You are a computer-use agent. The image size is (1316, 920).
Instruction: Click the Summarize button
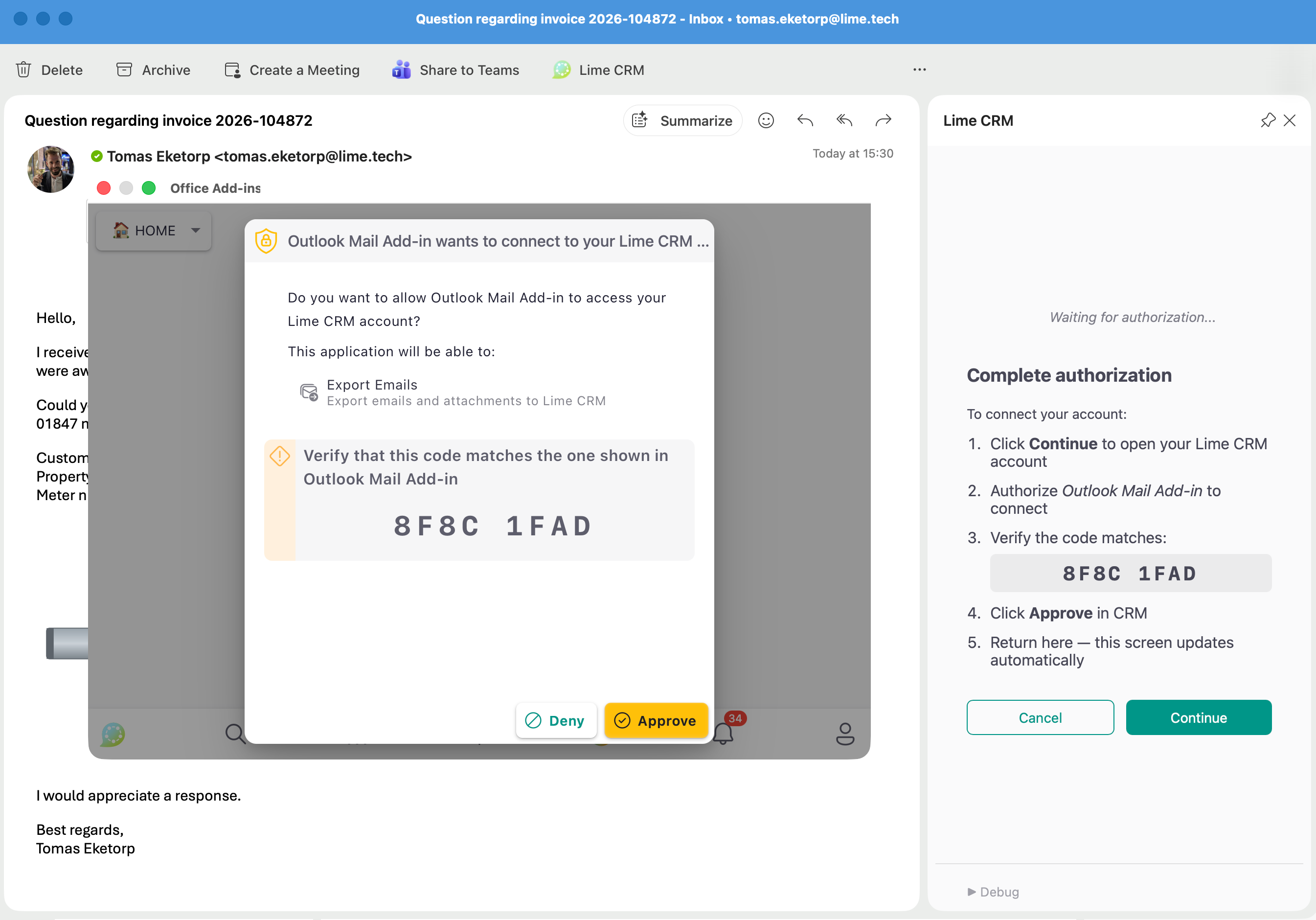coord(682,120)
